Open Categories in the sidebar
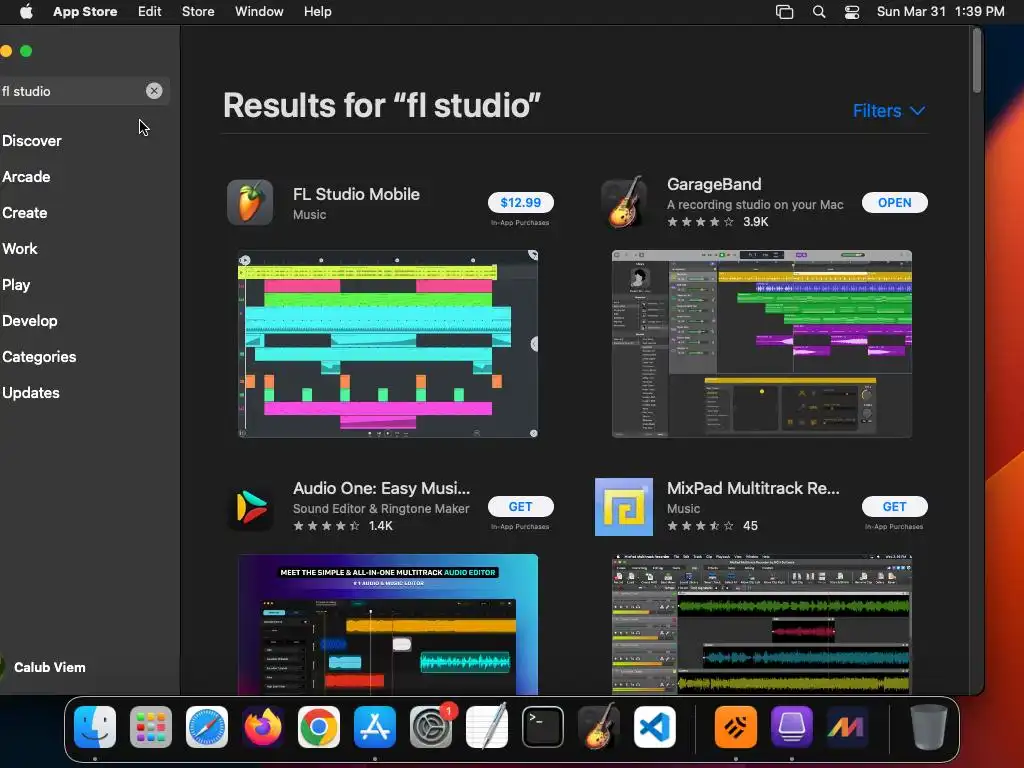1024x768 pixels. click(39, 357)
